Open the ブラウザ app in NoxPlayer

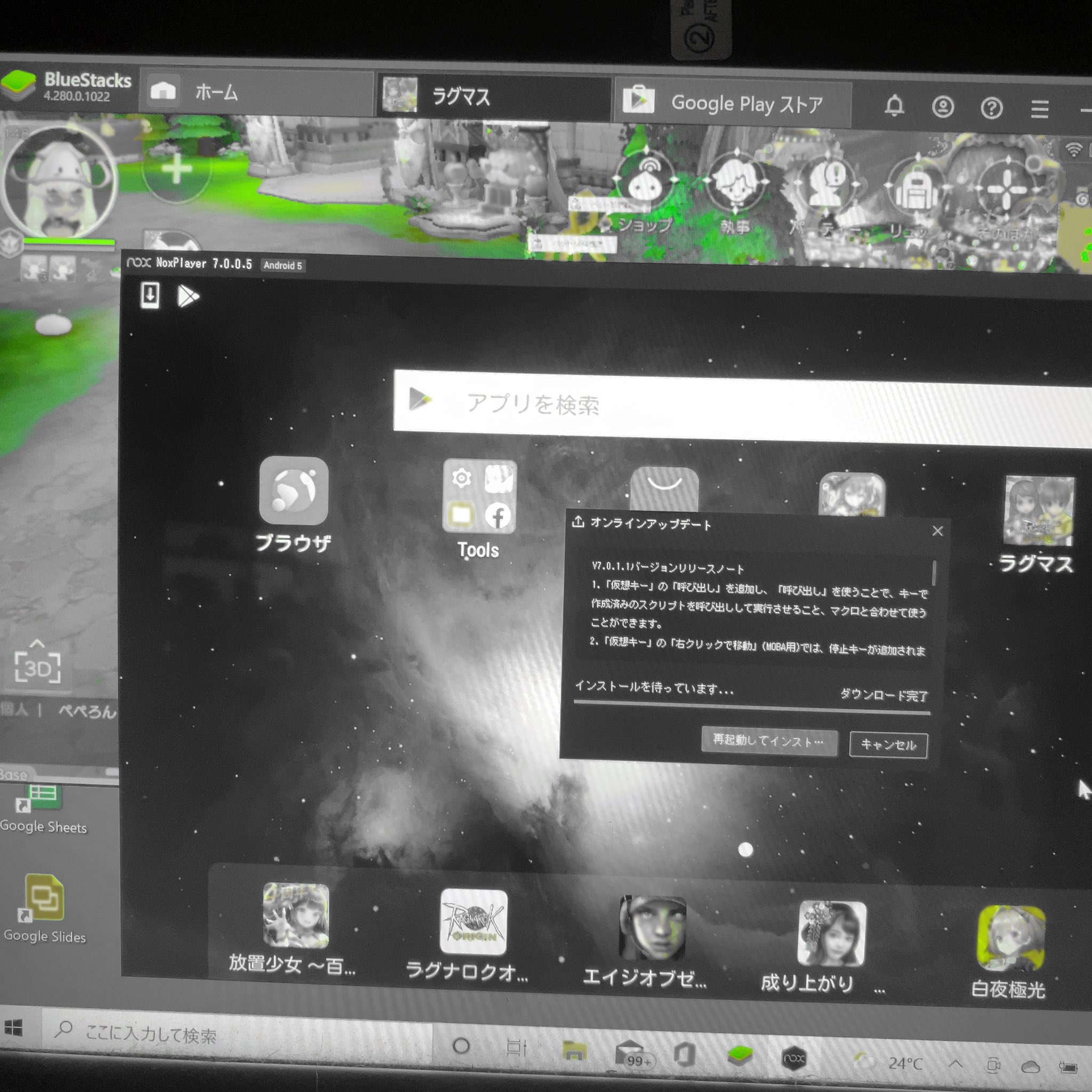click(x=293, y=490)
